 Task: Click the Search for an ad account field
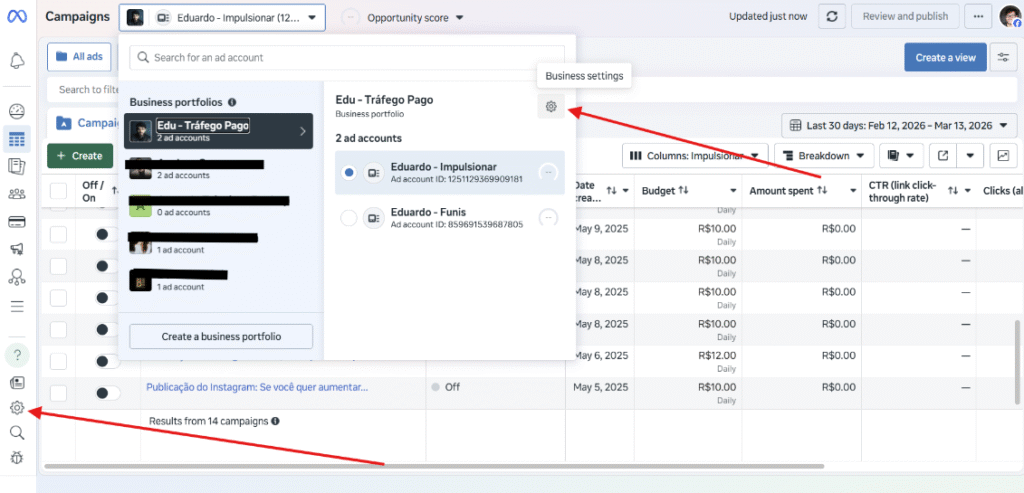click(x=347, y=58)
